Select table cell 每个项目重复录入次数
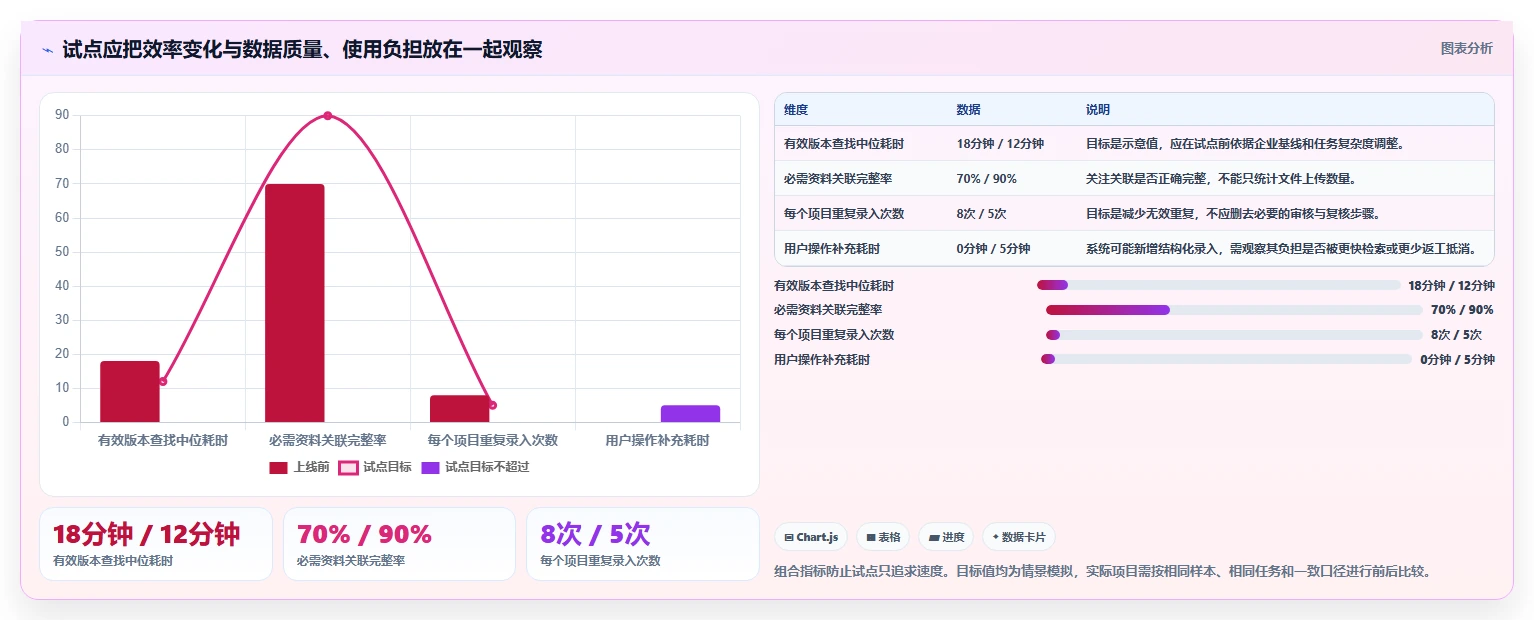1534x620 pixels. point(844,213)
